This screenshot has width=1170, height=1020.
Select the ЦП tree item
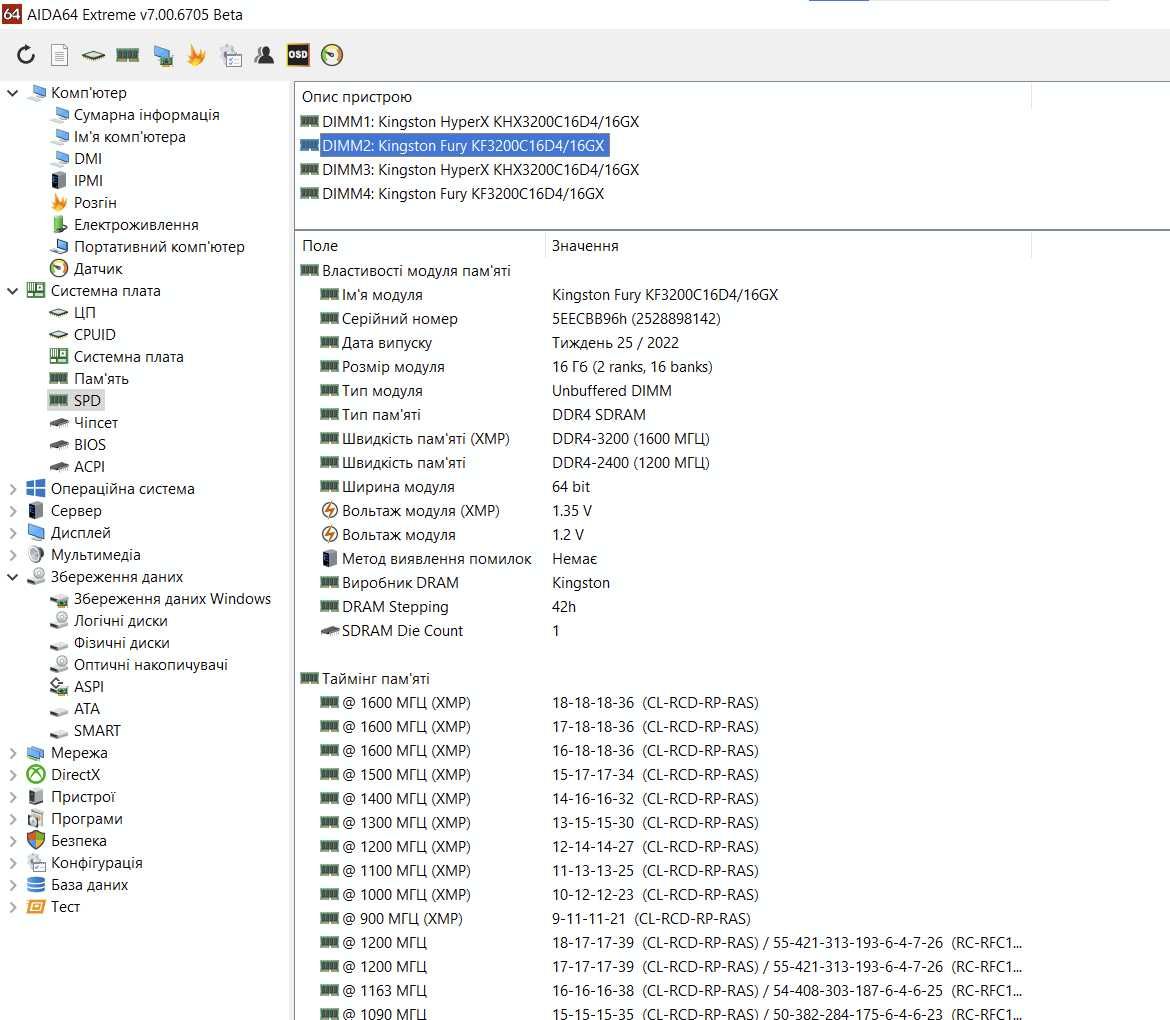[x=84, y=313]
